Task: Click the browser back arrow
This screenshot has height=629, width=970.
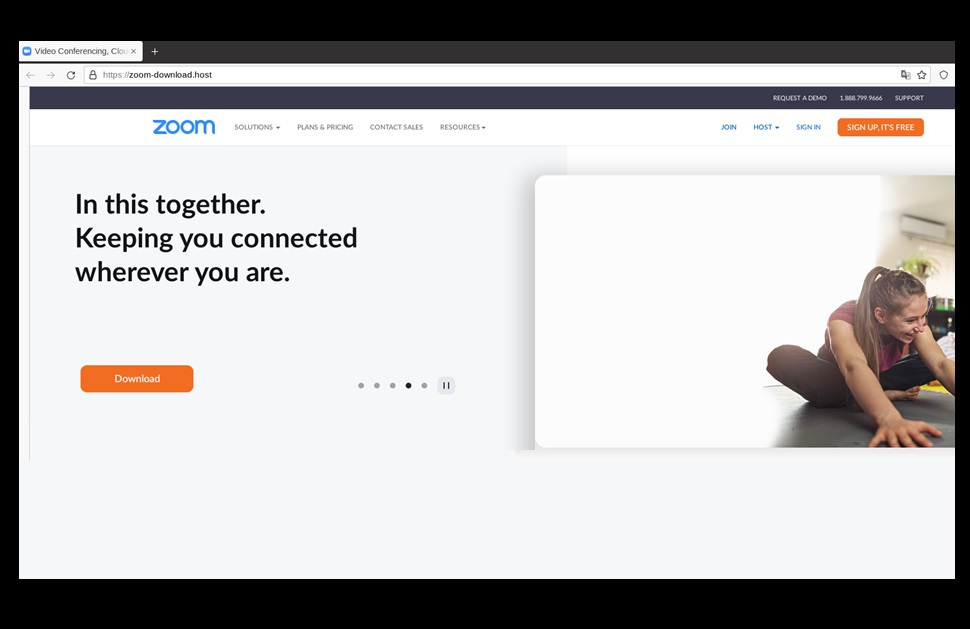Action: coord(30,75)
